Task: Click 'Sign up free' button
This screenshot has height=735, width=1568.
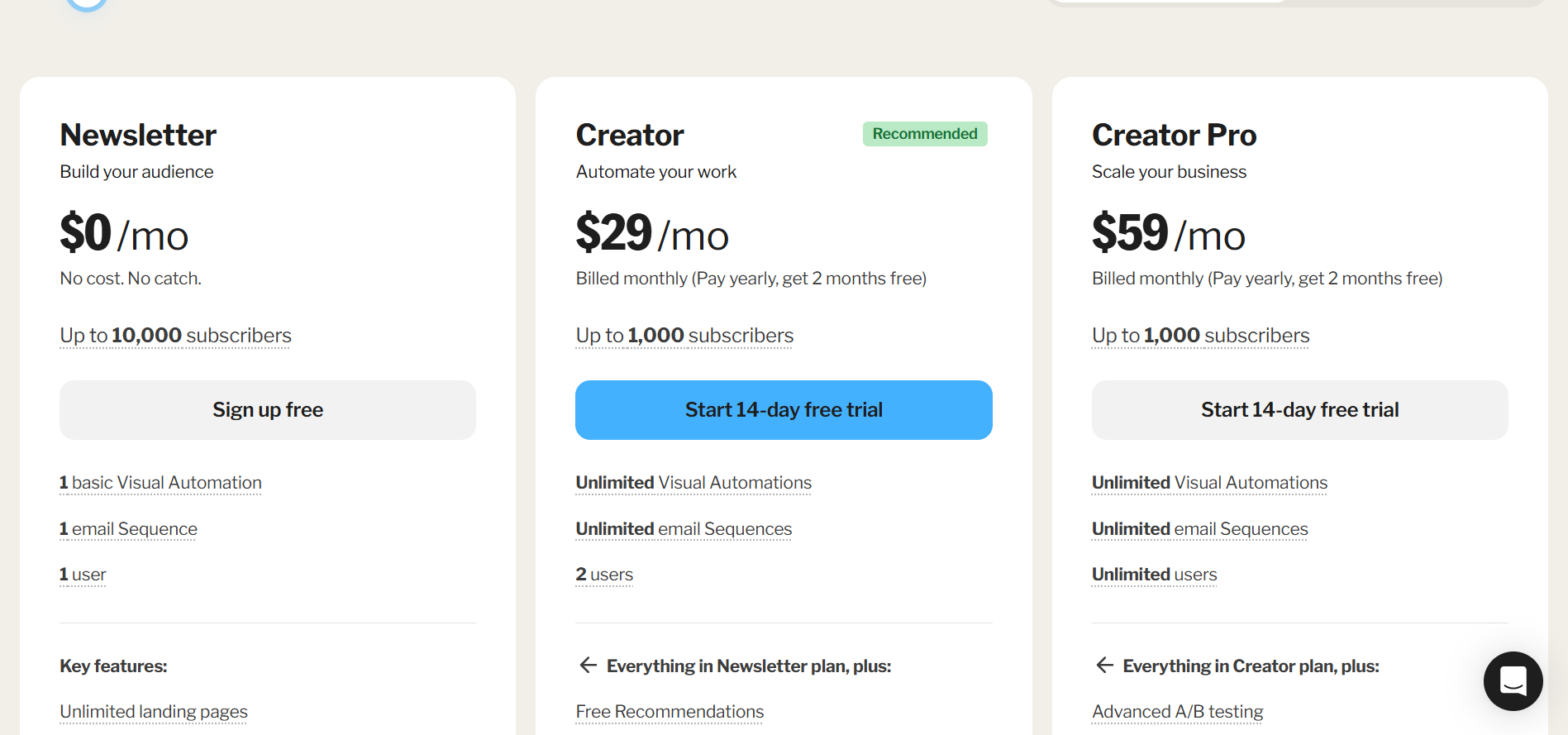Action: click(268, 410)
